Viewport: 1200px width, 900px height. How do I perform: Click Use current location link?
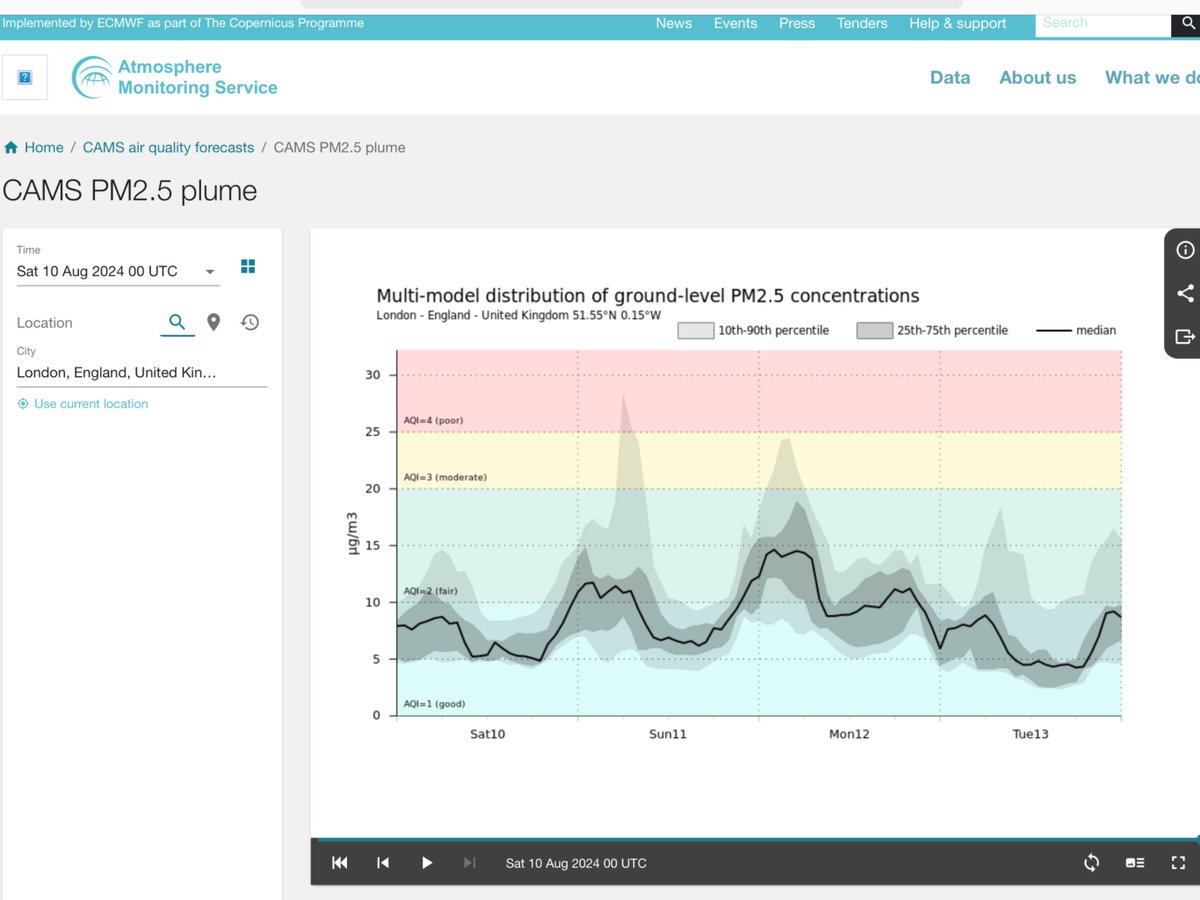point(91,404)
